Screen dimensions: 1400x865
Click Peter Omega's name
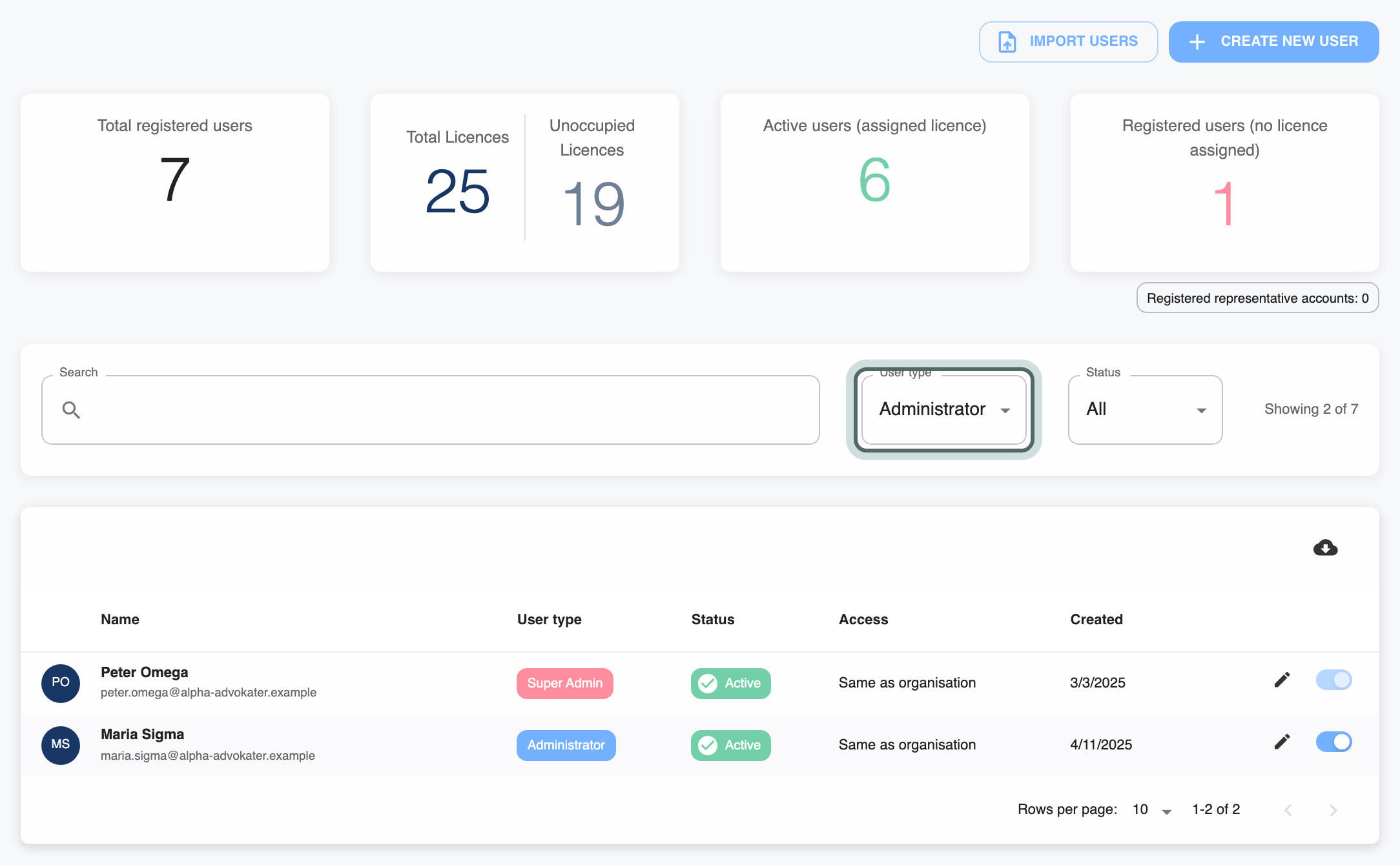[x=144, y=672]
